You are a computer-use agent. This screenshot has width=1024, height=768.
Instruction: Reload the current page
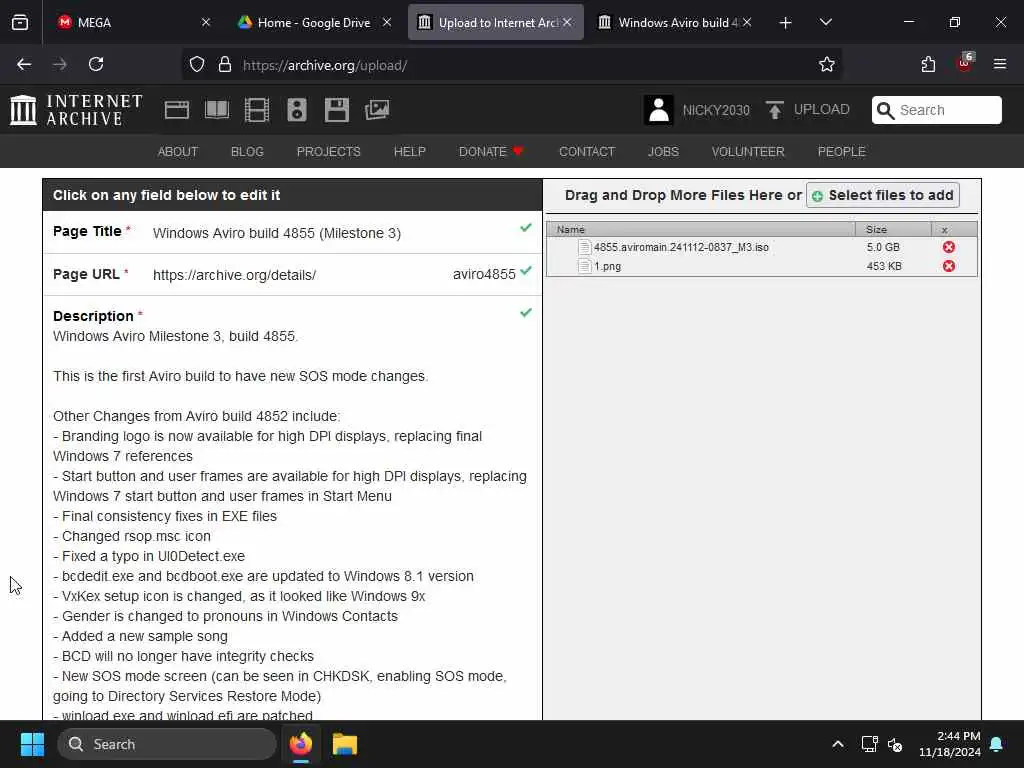coord(96,64)
